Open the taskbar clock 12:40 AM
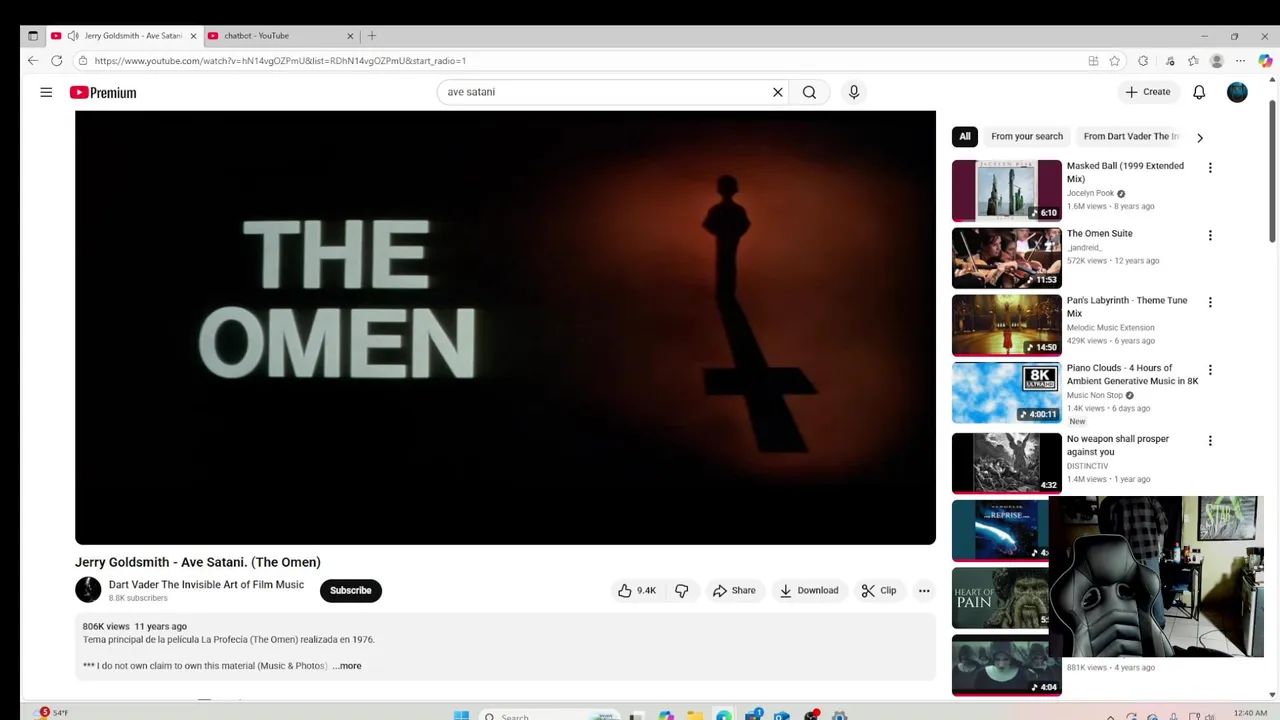The image size is (1280, 720). pos(1251,713)
